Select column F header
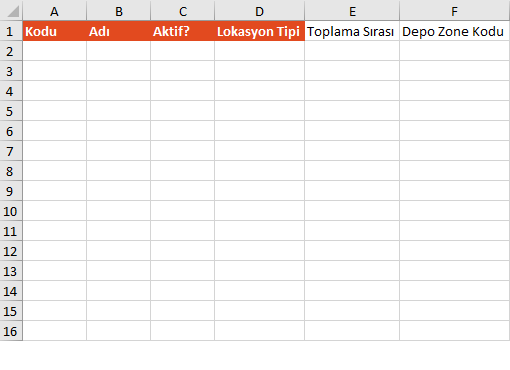 pos(455,11)
